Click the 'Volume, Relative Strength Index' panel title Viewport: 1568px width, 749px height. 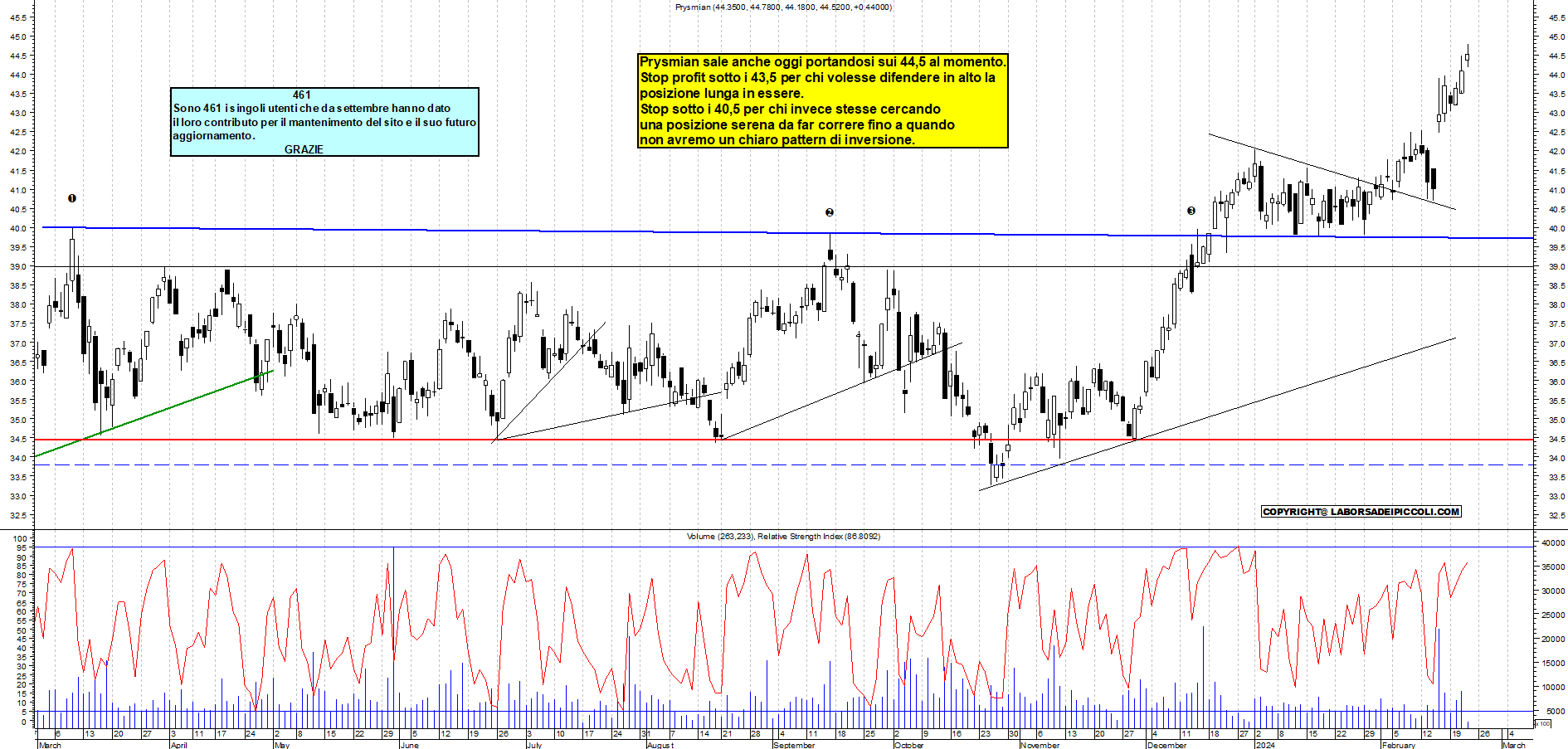click(783, 537)
